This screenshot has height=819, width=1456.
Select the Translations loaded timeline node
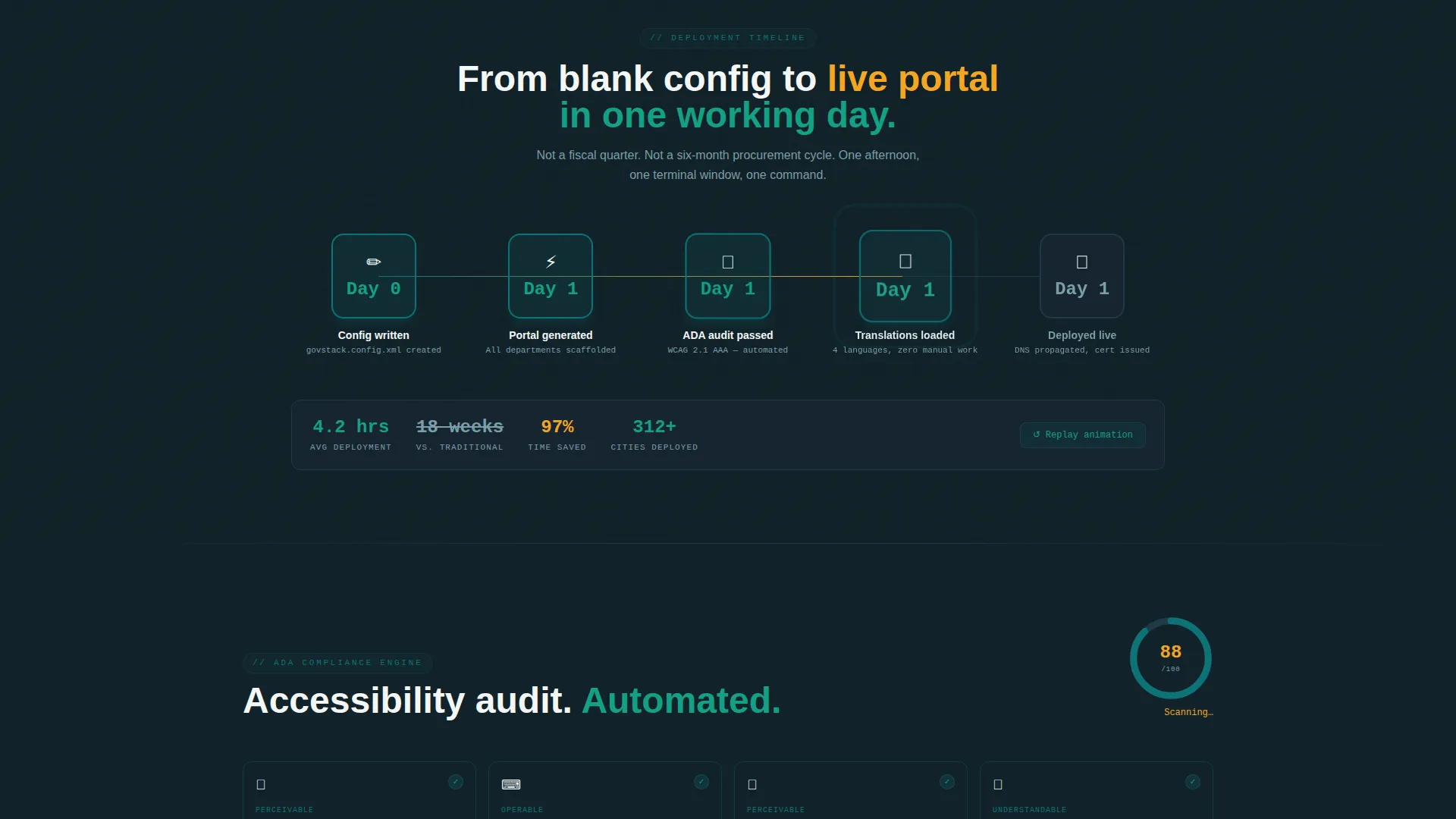tap(905, 276)
